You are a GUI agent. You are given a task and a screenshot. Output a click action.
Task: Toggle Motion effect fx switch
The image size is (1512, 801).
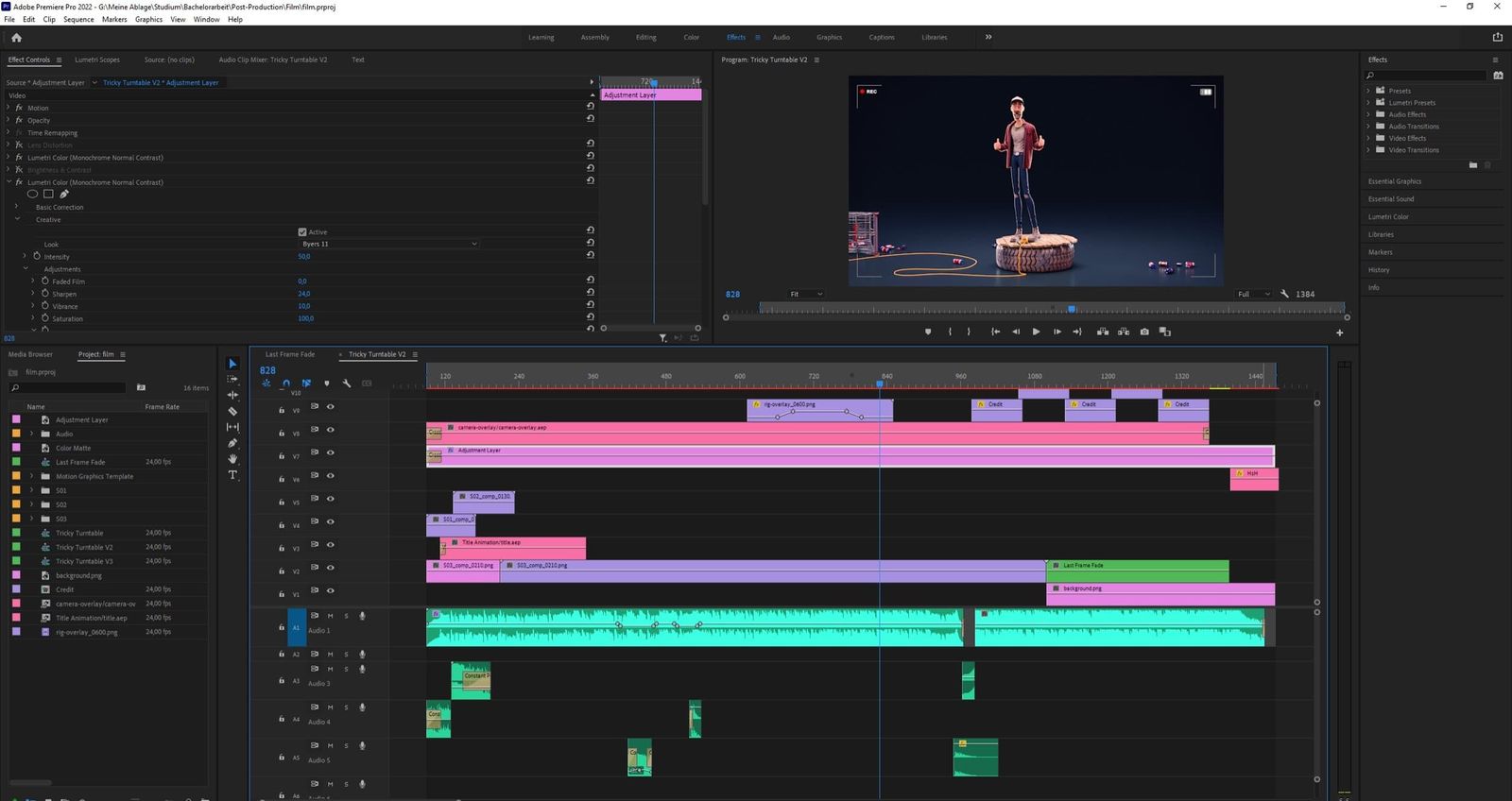click(x=19, y=108)
